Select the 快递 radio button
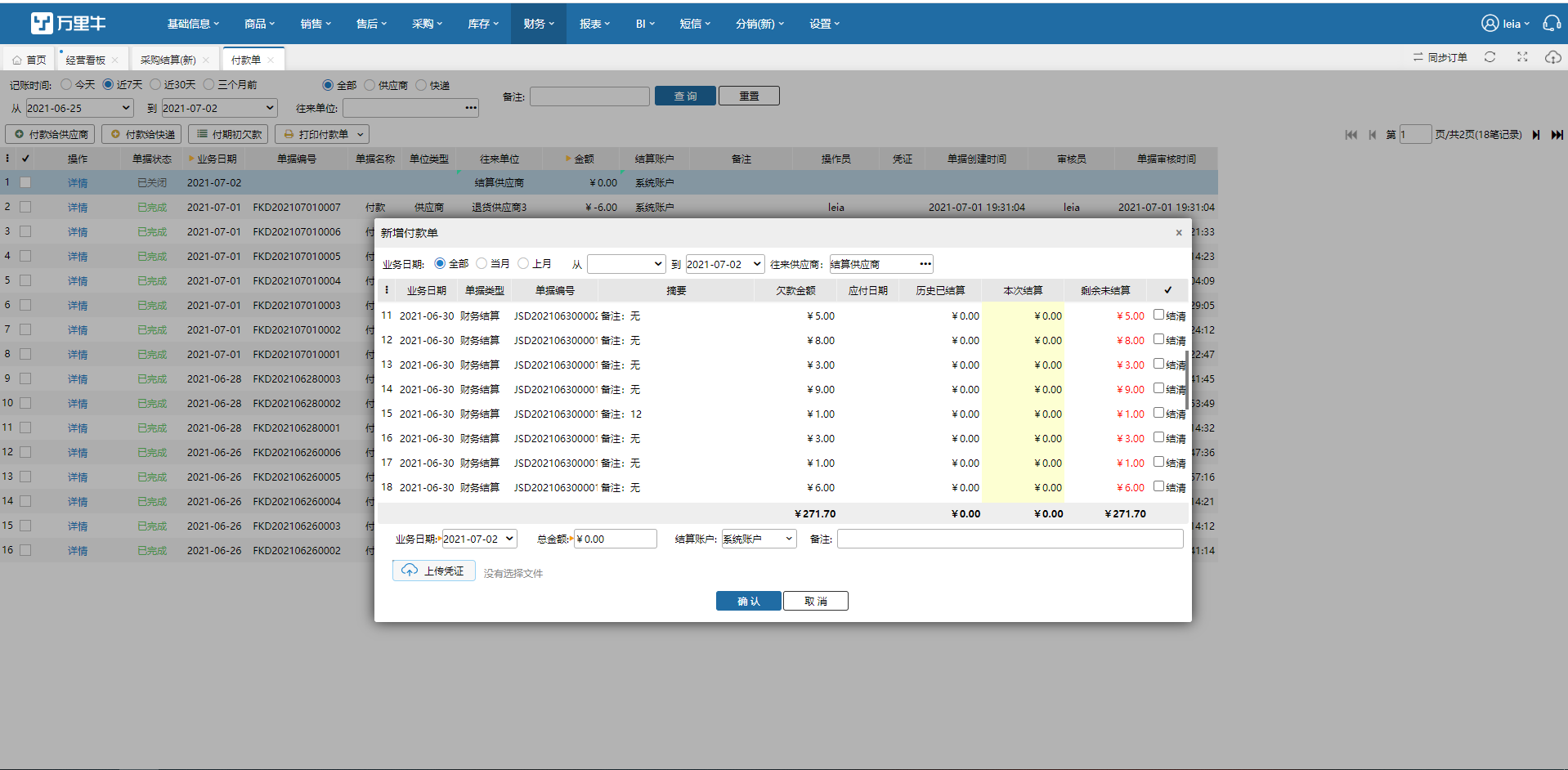Image resolution: width=1568 pixels, height=770 pixels. [x=421, y=85]
